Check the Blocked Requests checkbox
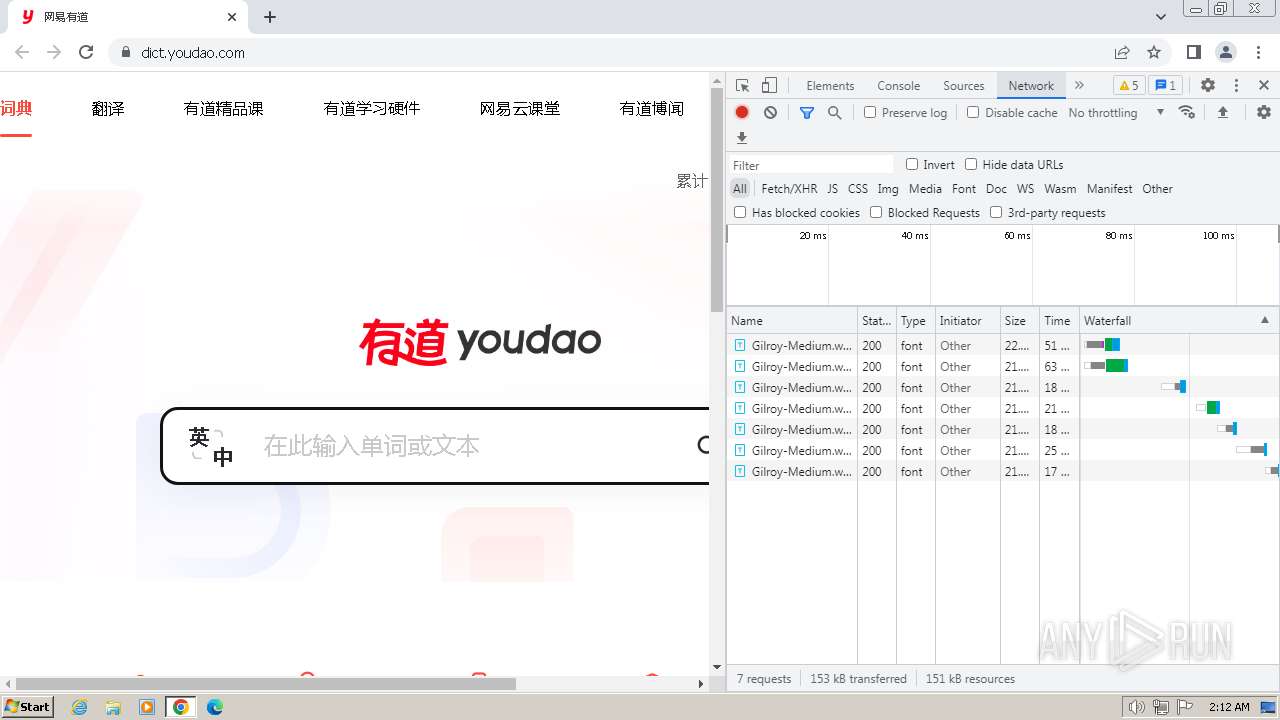Image resolution: width=1280 pixels, height=720 pixels. (876, 212)
